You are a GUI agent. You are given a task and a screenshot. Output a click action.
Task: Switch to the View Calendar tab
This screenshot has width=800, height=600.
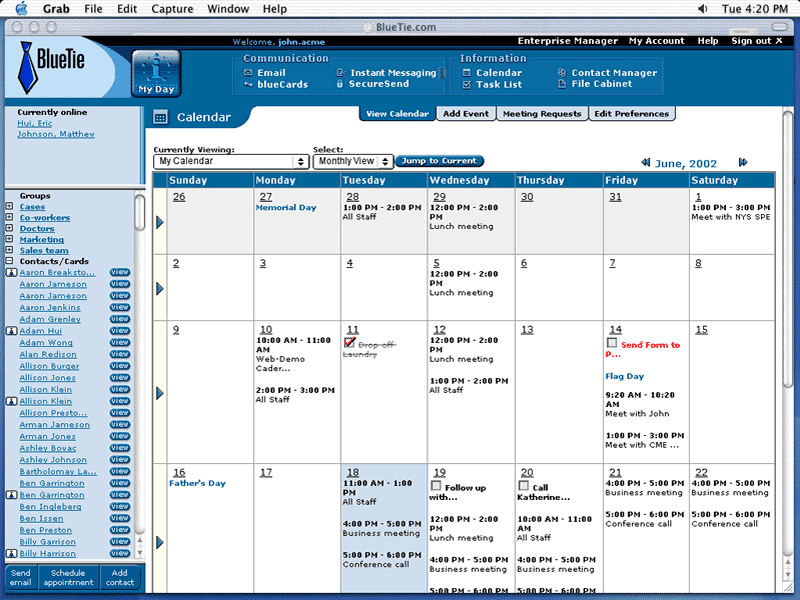click(397, 114)
